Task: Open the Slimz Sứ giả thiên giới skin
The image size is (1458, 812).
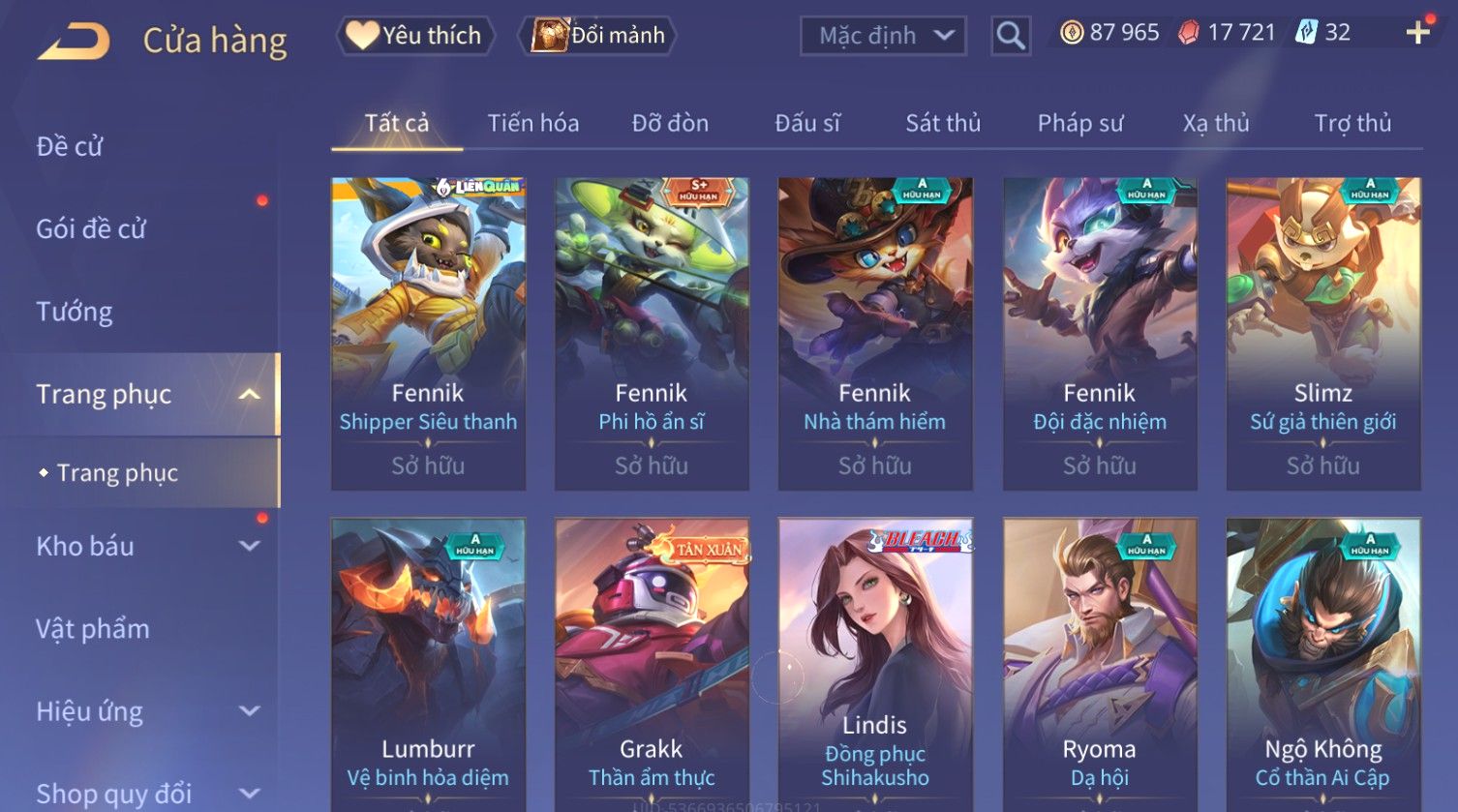Action: [1323, 333]
